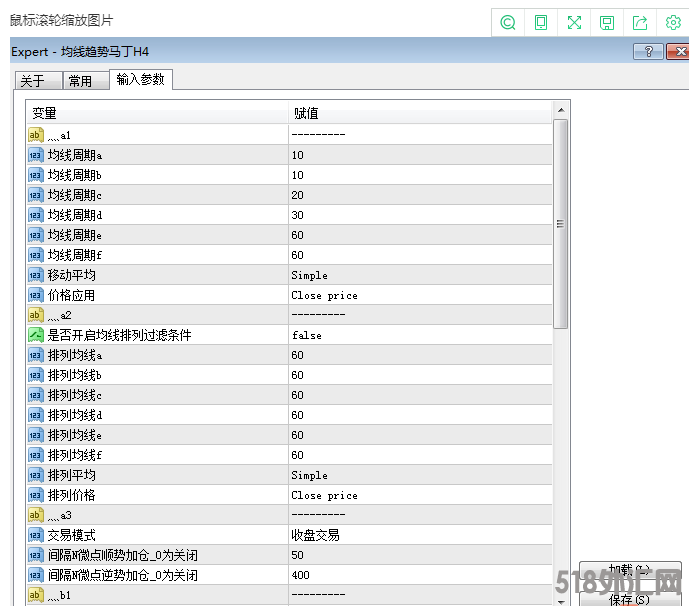Click the share export icon in viewer toolbar
Screen dimensions: 689x606
[x=640, y=22]
